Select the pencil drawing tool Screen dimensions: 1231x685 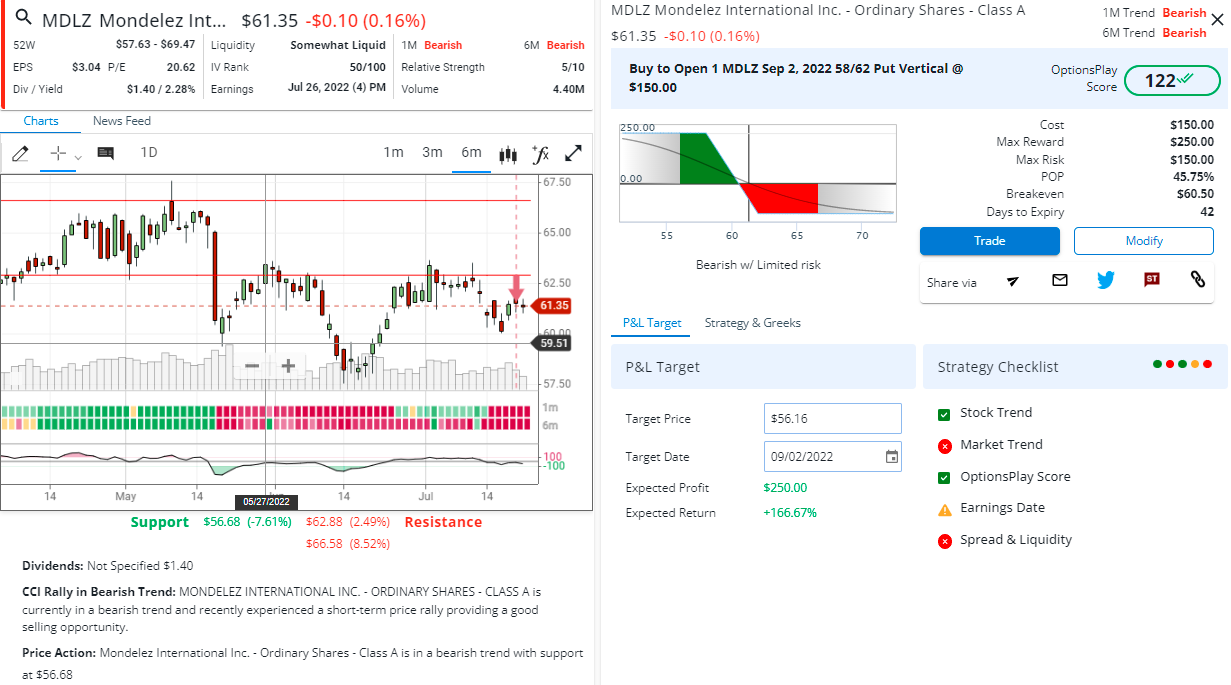(20, 153)
